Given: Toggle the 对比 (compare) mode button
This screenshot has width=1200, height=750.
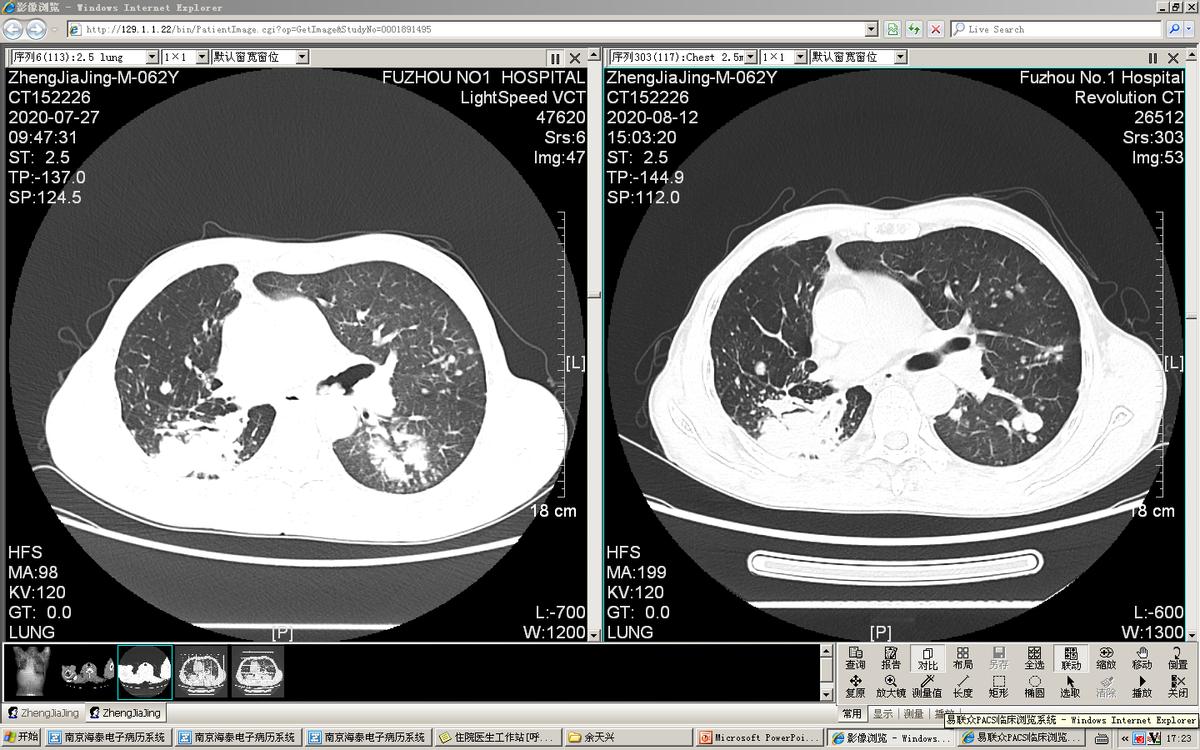Looking at the screenshot, I should [928, 657].
